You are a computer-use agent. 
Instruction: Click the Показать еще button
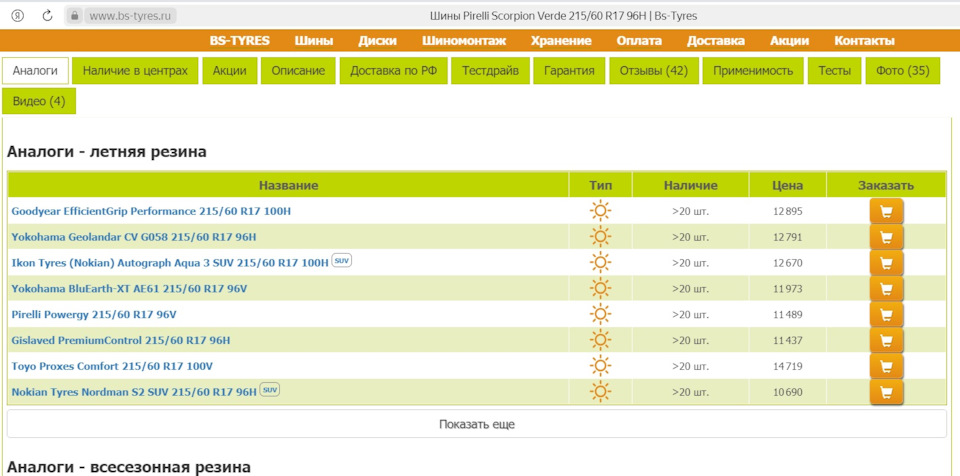click(x=477, y=424)
